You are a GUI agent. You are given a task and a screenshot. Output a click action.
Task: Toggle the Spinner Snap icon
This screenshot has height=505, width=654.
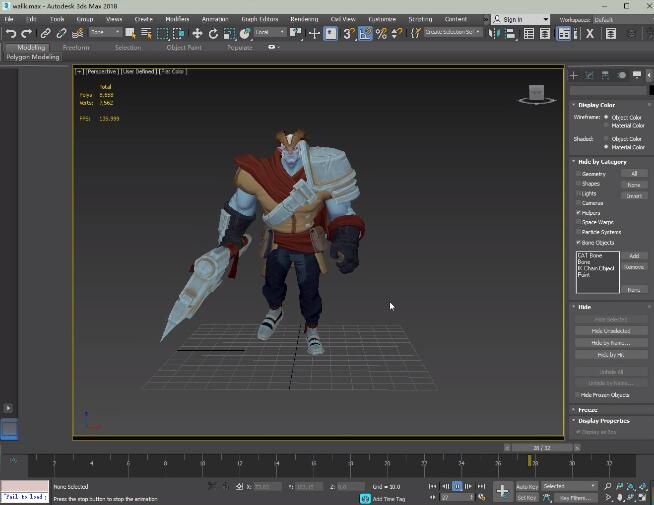click(x=397, y=33)
